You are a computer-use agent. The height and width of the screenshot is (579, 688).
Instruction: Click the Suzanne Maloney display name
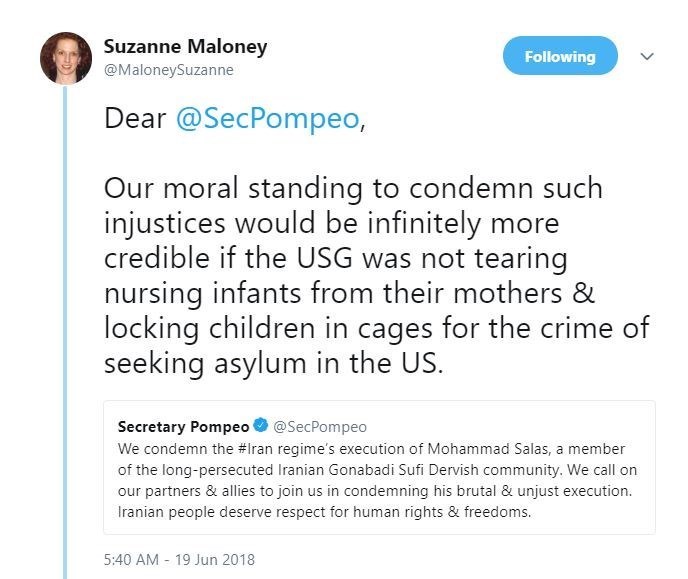185,47
